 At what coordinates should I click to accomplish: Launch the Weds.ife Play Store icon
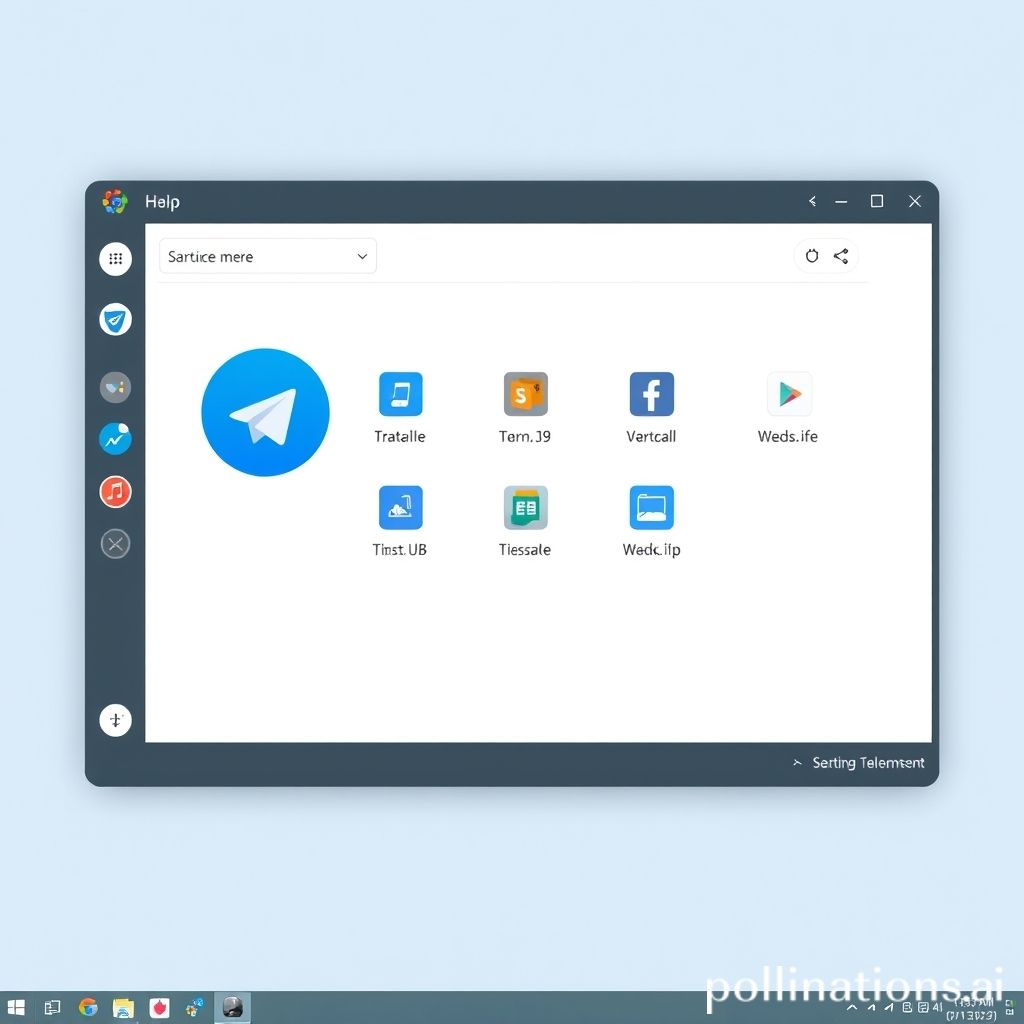click(790, 394)
